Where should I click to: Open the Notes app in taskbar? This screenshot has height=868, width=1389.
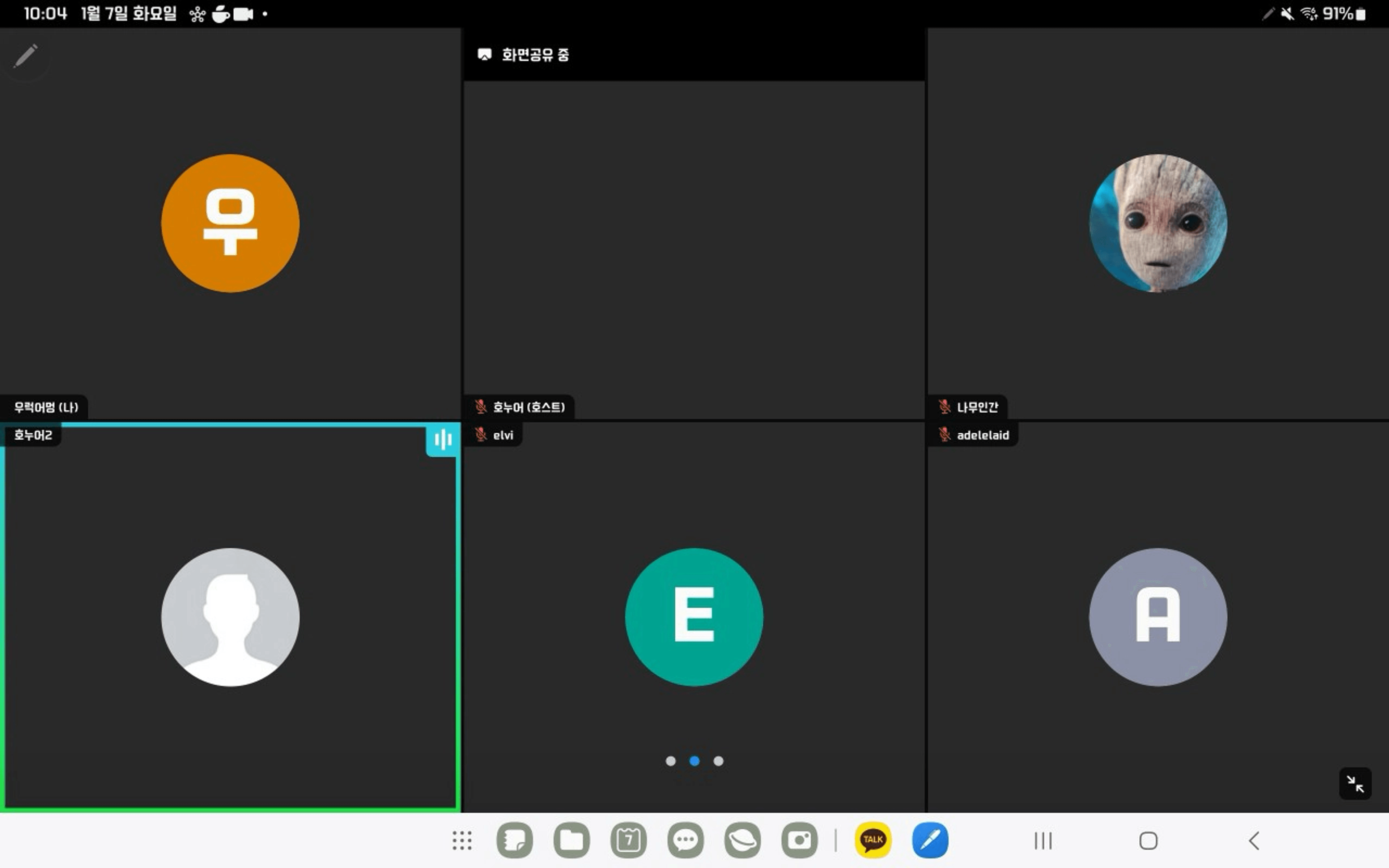[514, 841]
